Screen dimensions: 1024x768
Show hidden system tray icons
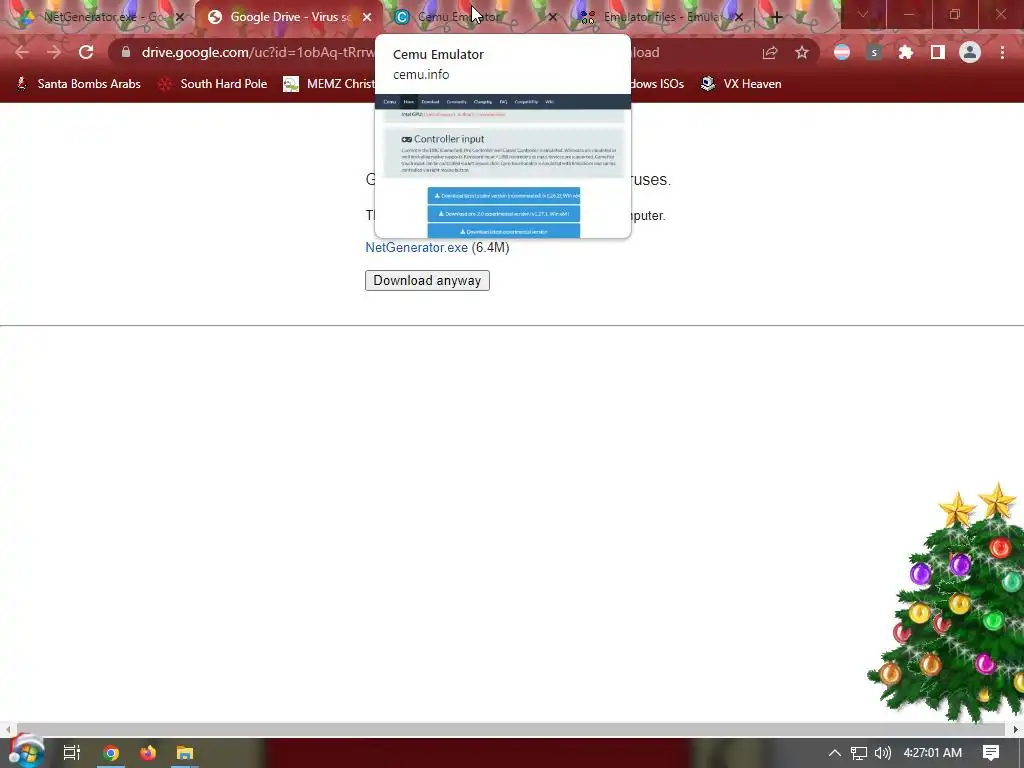click(835, 753)
